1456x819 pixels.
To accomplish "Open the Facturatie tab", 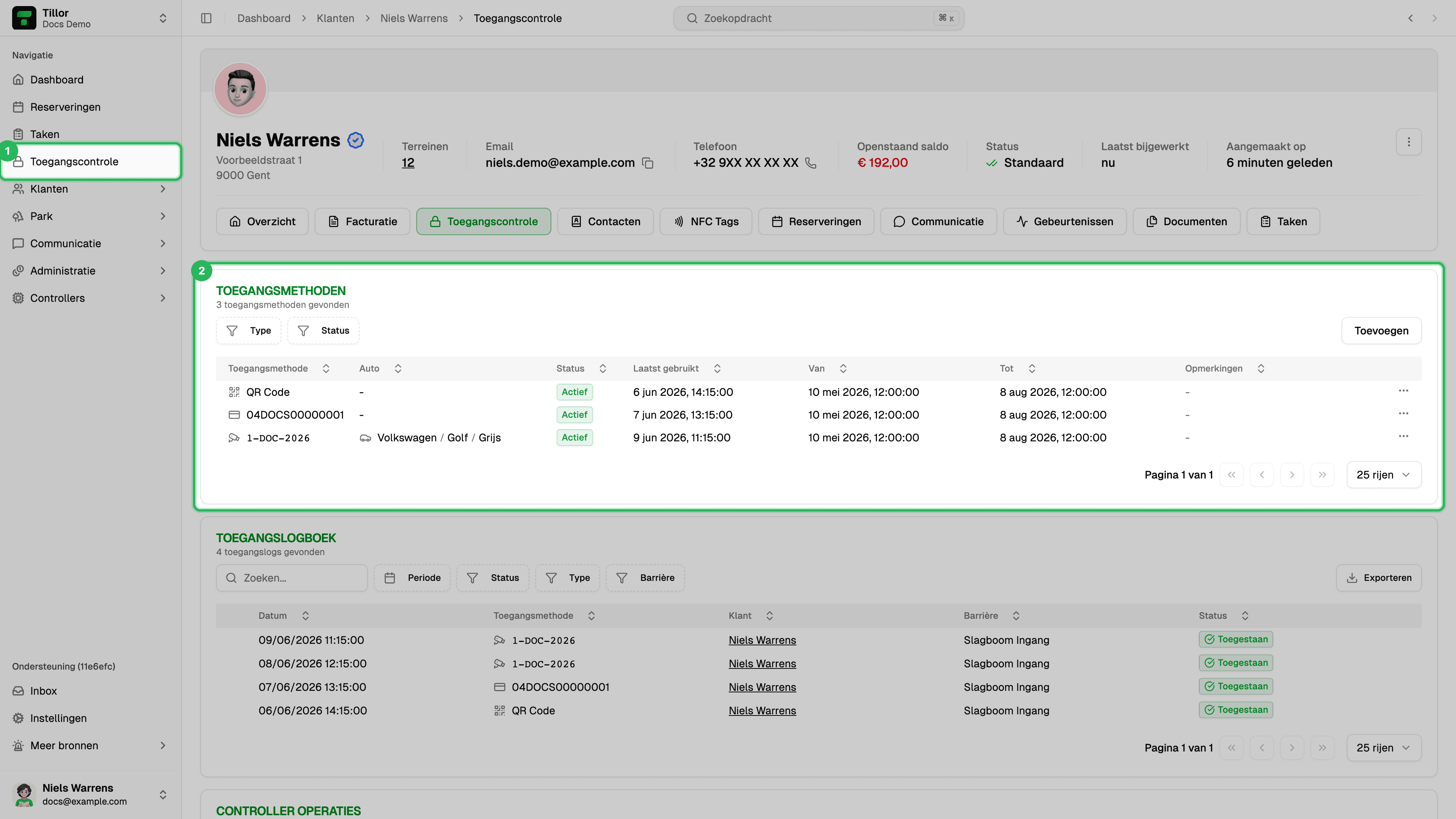I will point(362,221).
